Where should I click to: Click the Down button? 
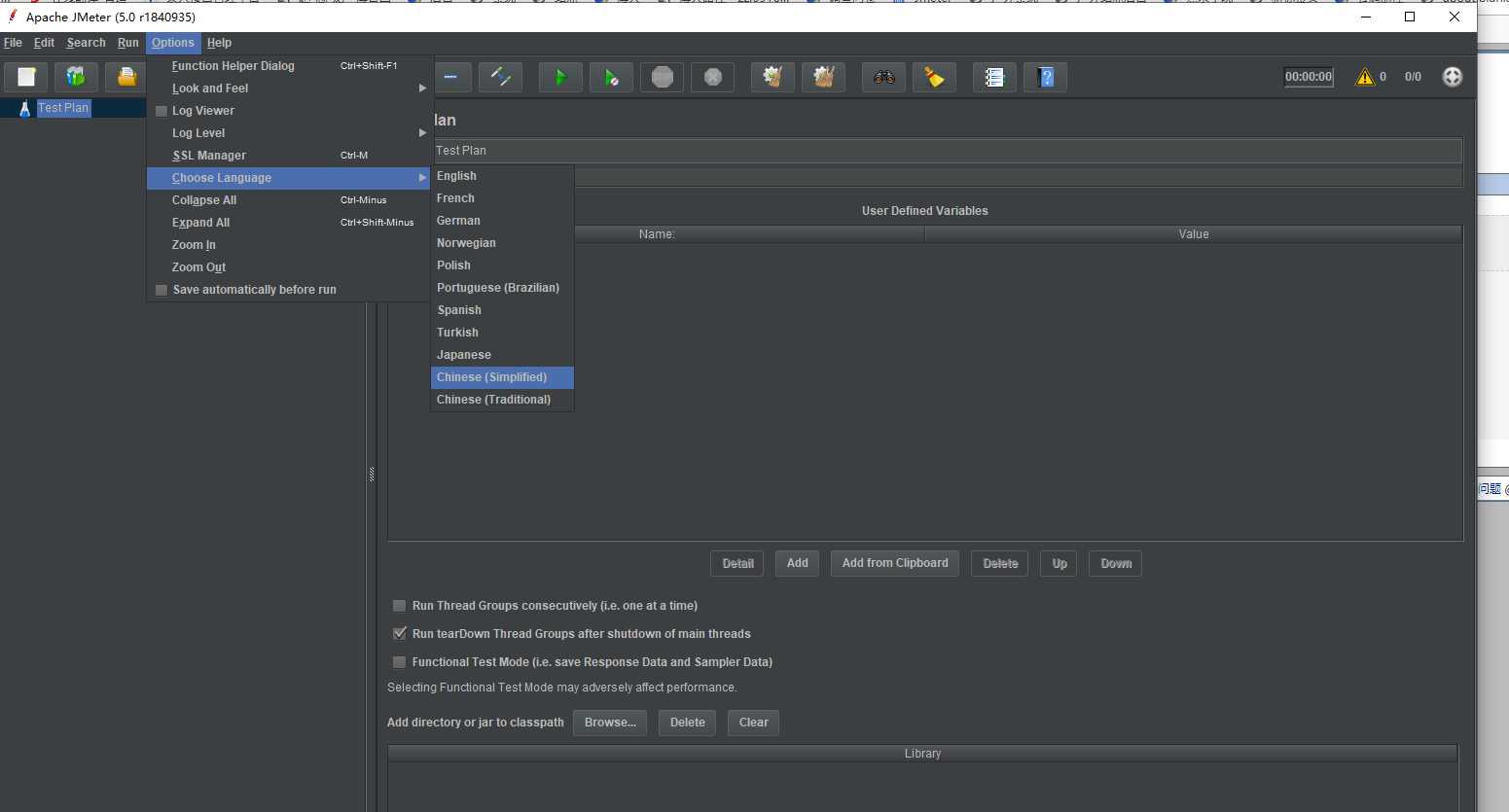1116,563
